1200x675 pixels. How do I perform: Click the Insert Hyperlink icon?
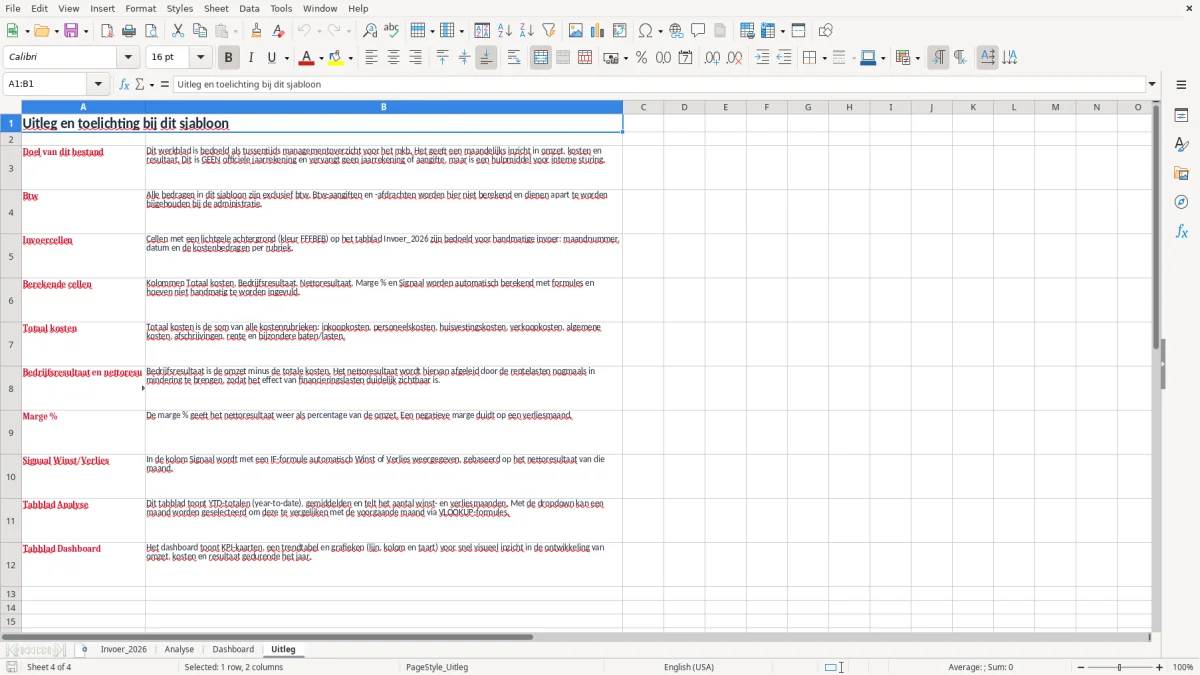[676, 31]
